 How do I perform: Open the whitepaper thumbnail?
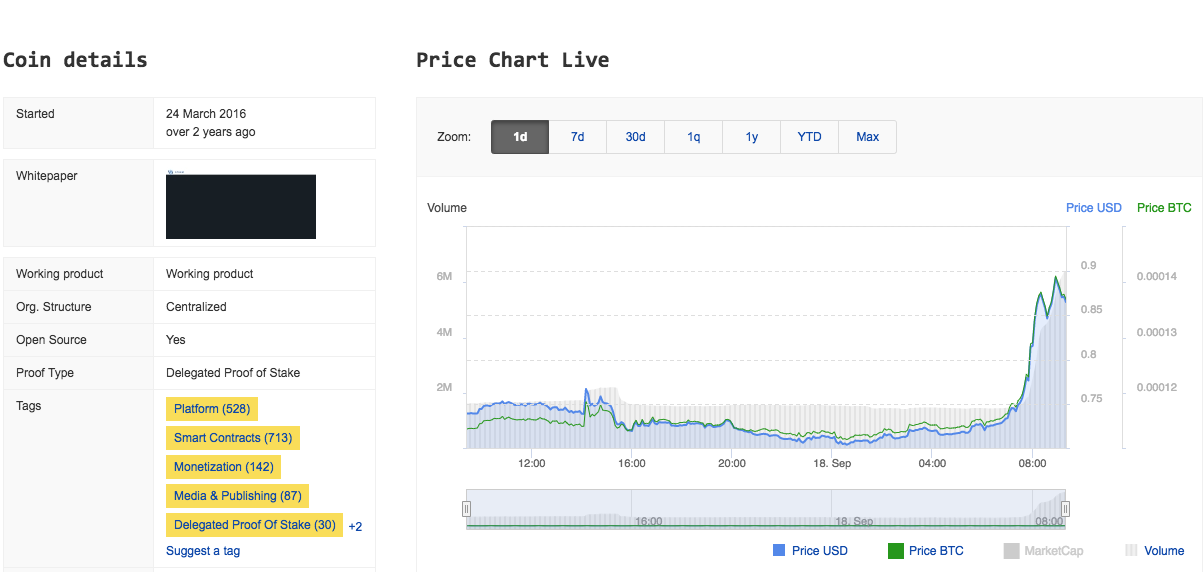pos(241,206)
